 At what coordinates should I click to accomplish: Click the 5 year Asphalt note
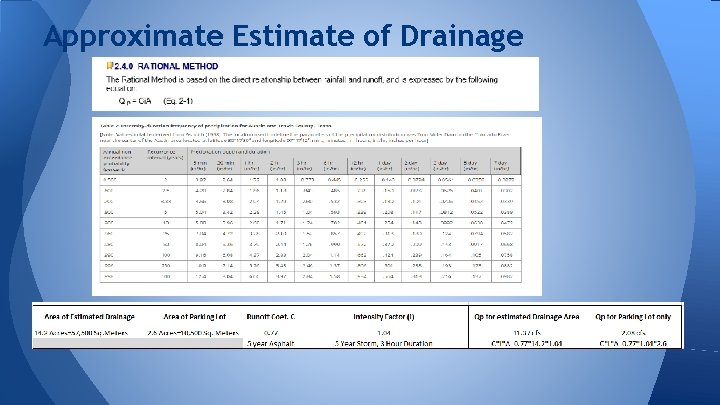pyautogui.click(x=270, y=343)
